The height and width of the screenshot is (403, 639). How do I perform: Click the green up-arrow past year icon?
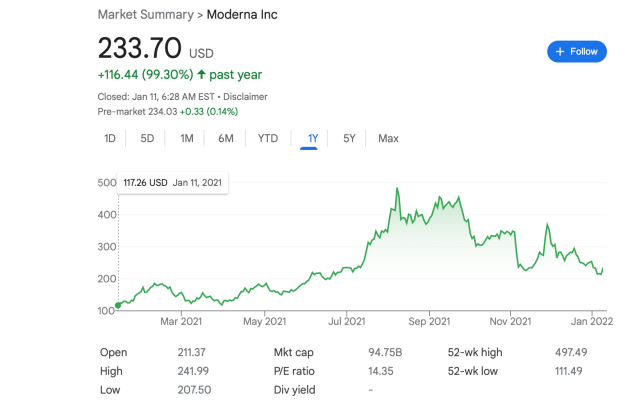coord(201,74)
